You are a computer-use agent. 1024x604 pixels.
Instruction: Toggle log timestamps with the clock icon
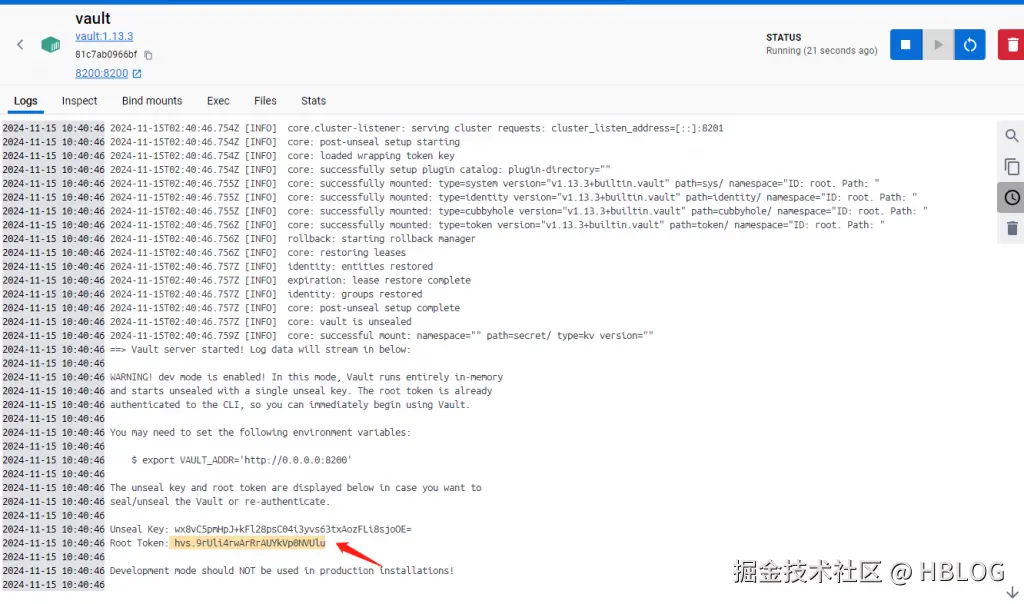(x=1011, y=198)
